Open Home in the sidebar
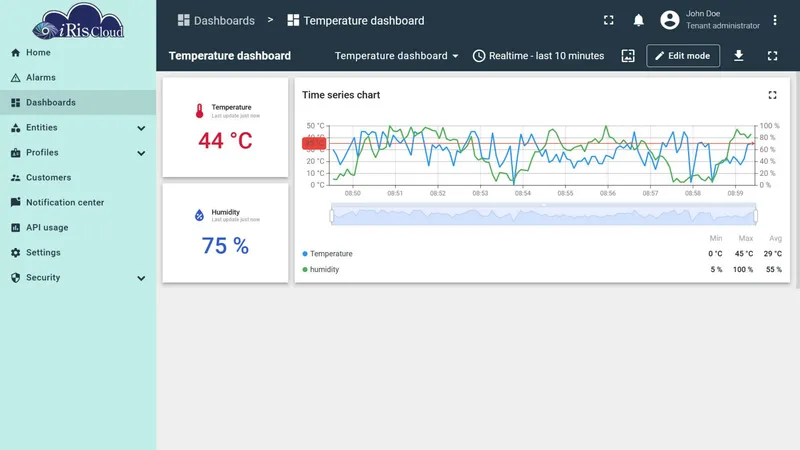Screen dimensions: 800x450 [78, 53]
